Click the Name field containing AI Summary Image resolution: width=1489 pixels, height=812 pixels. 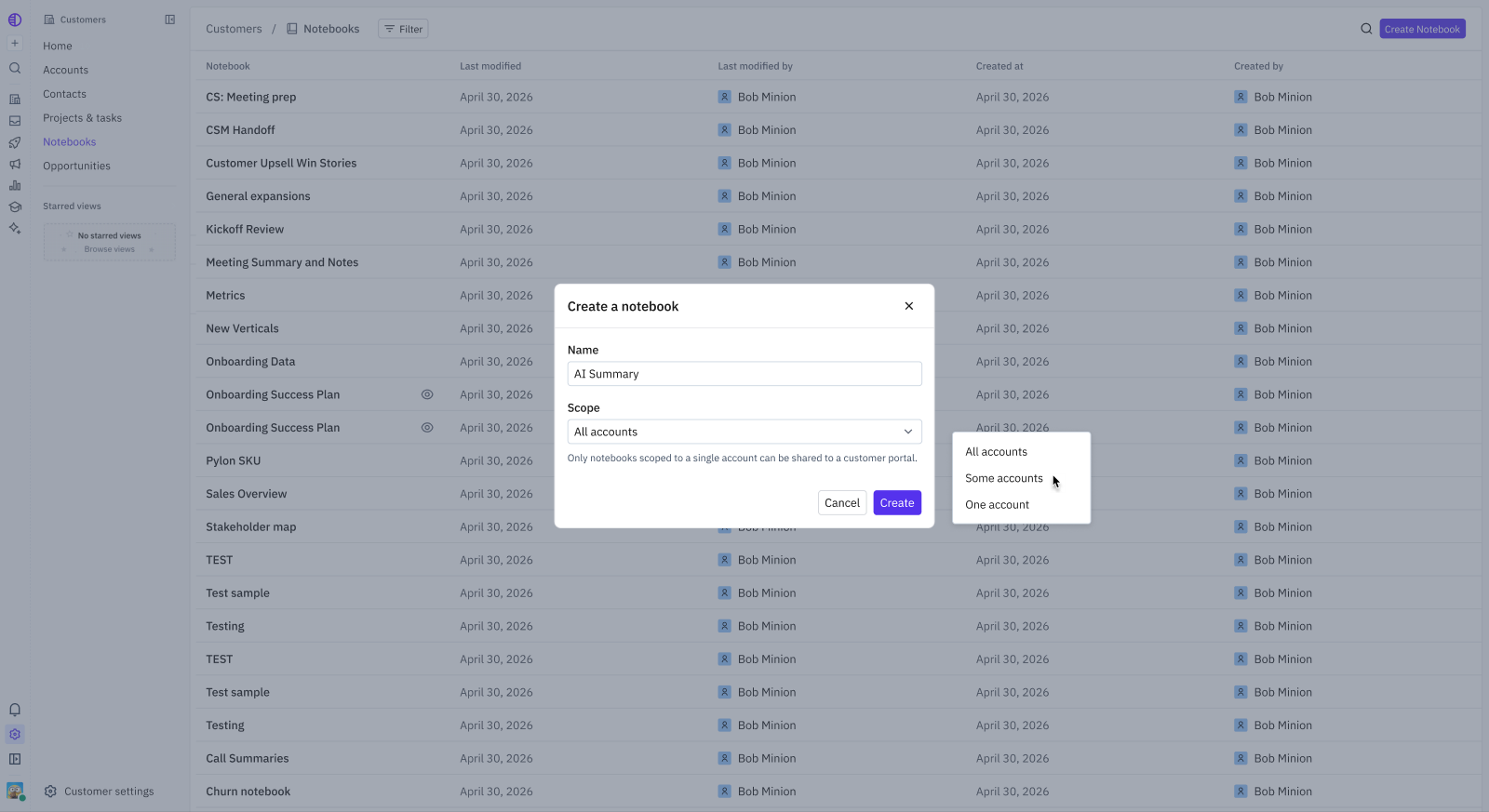[x=744, y=374]
